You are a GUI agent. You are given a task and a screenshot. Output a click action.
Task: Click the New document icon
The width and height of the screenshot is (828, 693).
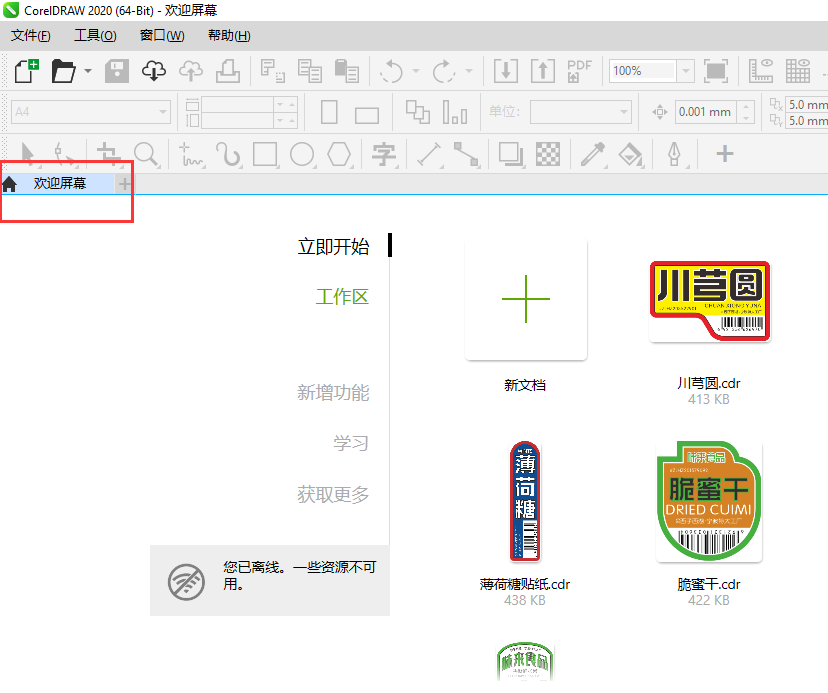pos(26,71)
